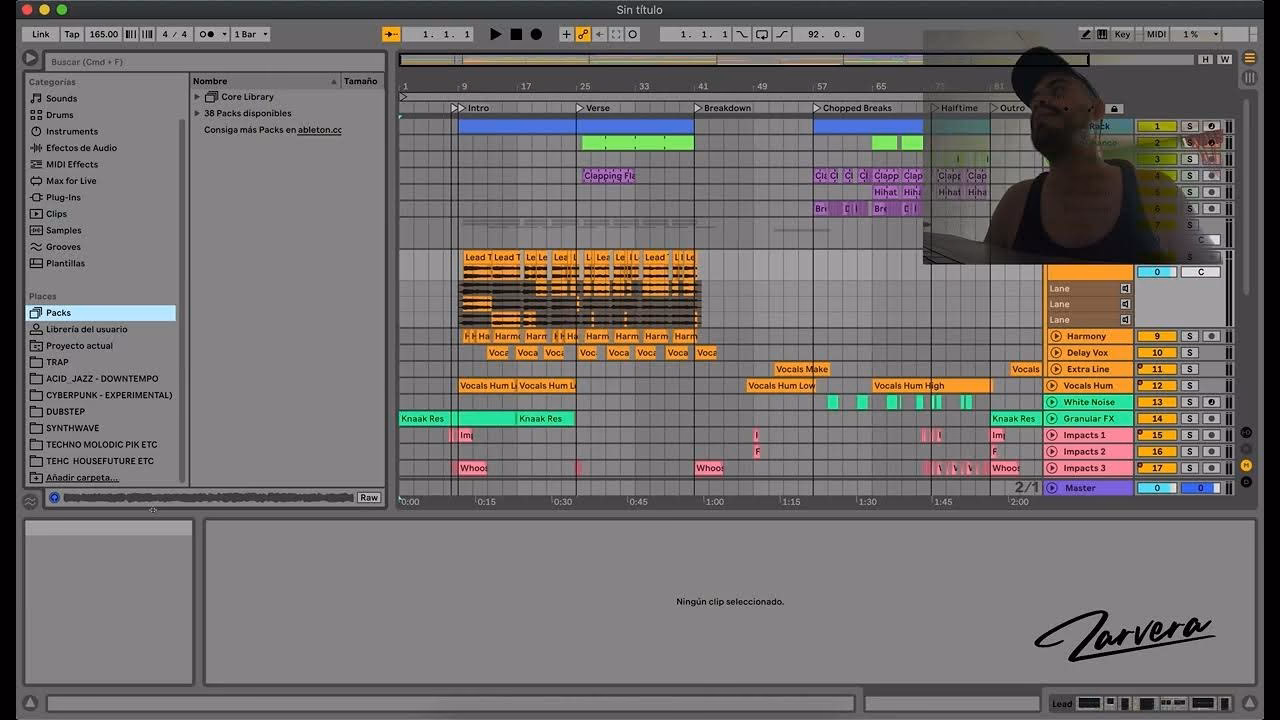Open the 1 Bar quantization dropdown
Screen dimensions: 1280x720
[248, 33]
